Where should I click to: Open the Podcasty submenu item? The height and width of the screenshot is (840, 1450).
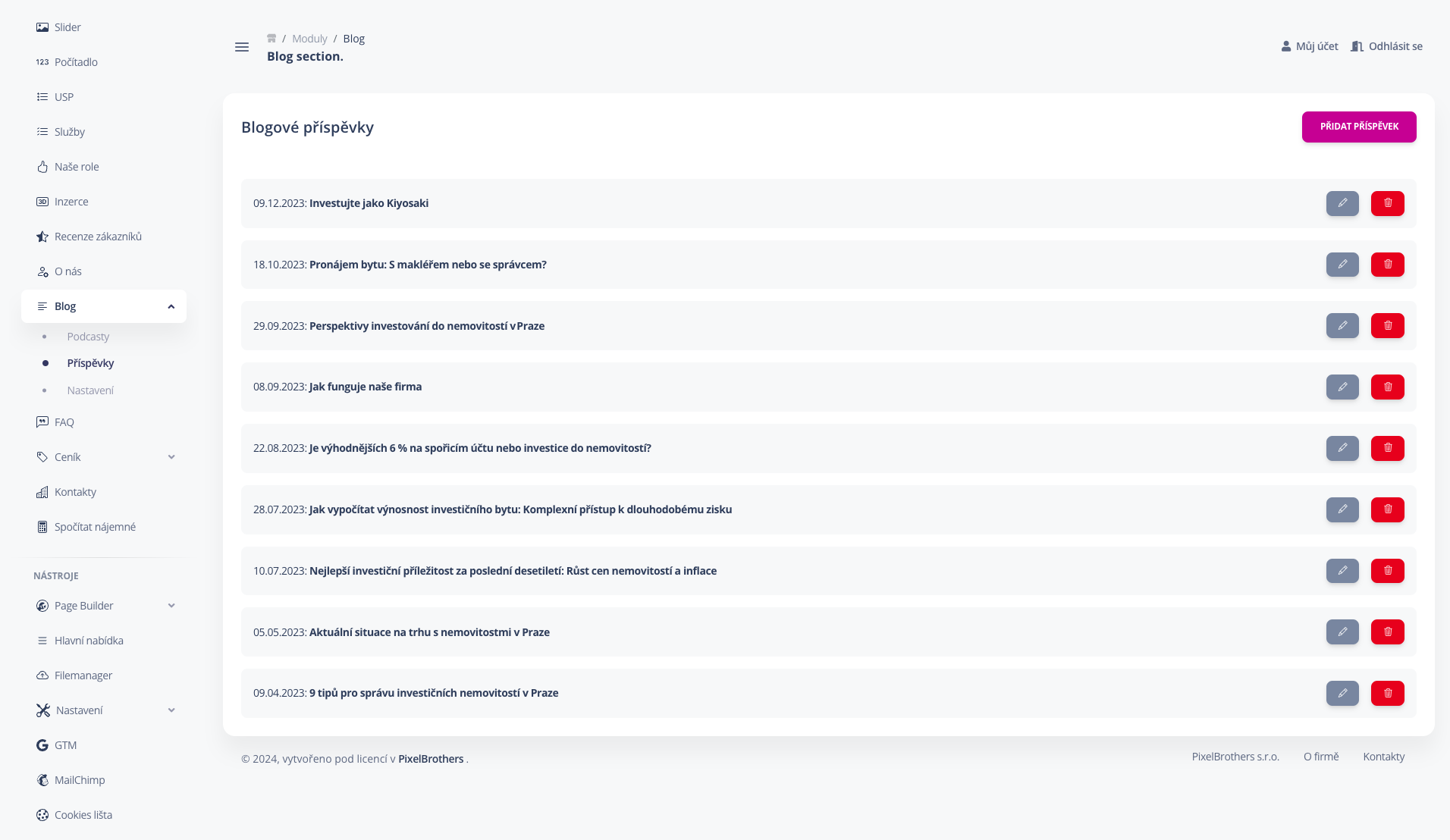pos(88,337)
